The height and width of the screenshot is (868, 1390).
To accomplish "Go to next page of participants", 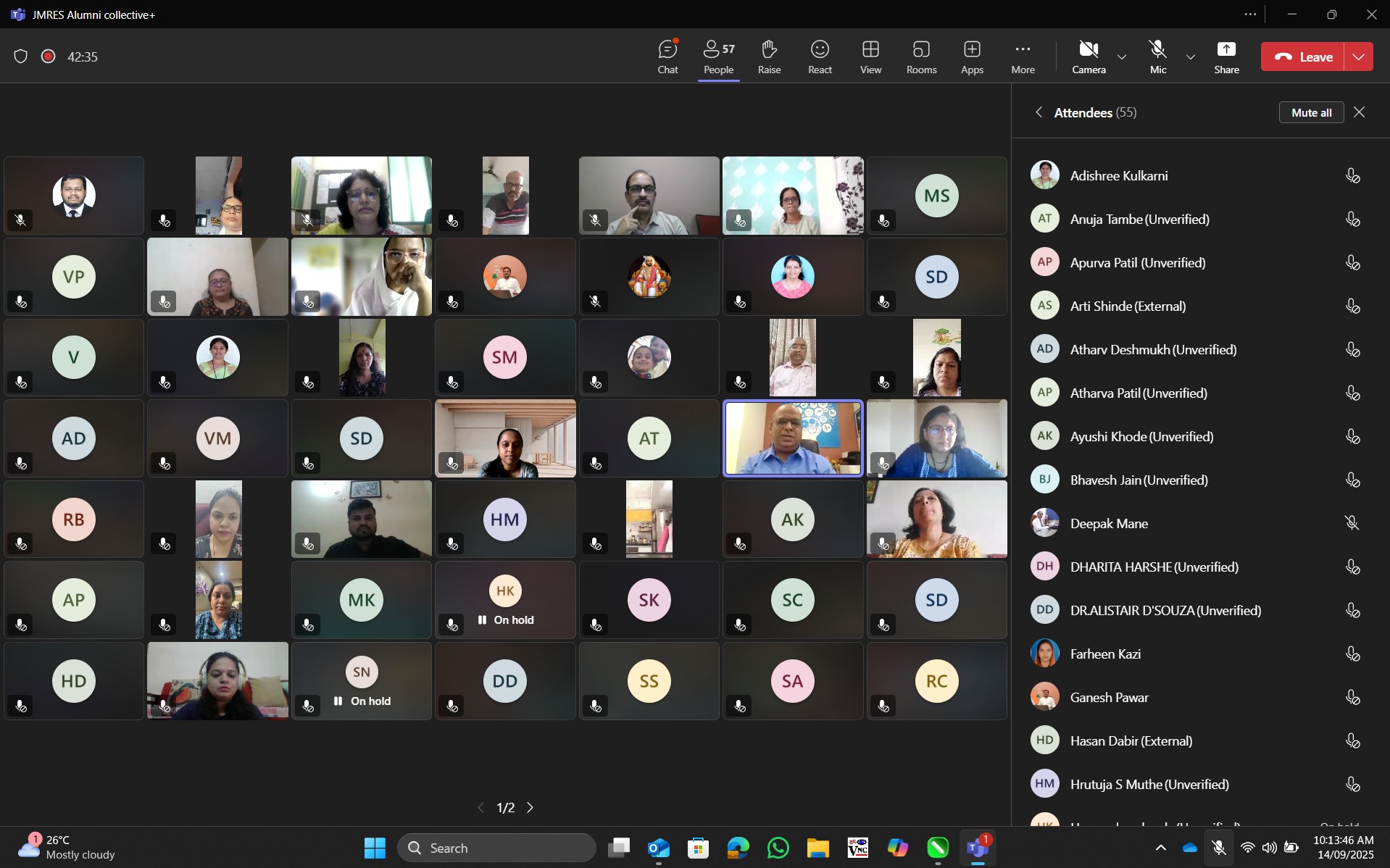I will tap(530, 807).
